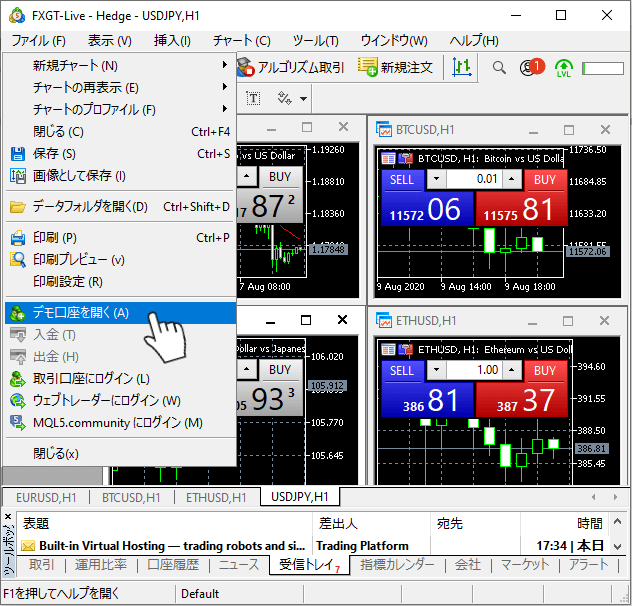Click the データフォルダを開く folder icon
Image resolution: width=632 pixels, height=606 pixels.
point(18,207)
